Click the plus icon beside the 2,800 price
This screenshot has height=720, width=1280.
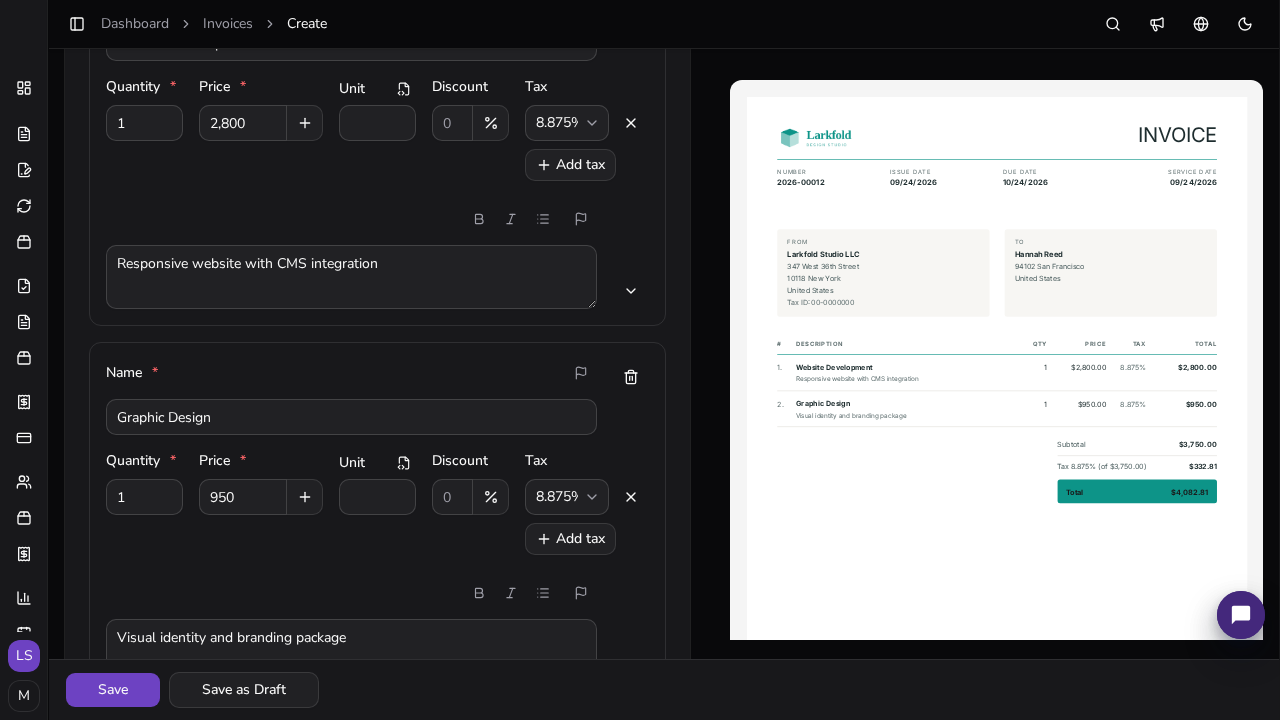click(305, 123)
